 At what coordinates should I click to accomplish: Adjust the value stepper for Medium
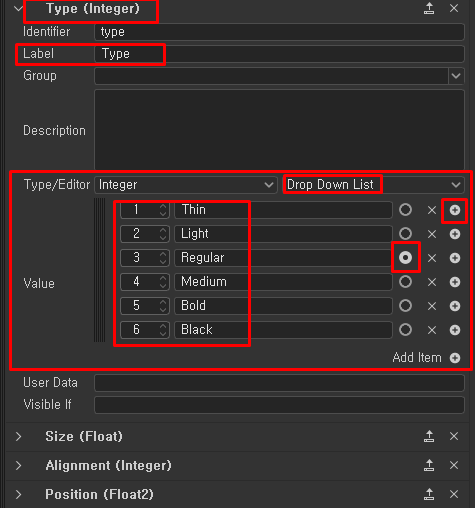coord(163,282)
